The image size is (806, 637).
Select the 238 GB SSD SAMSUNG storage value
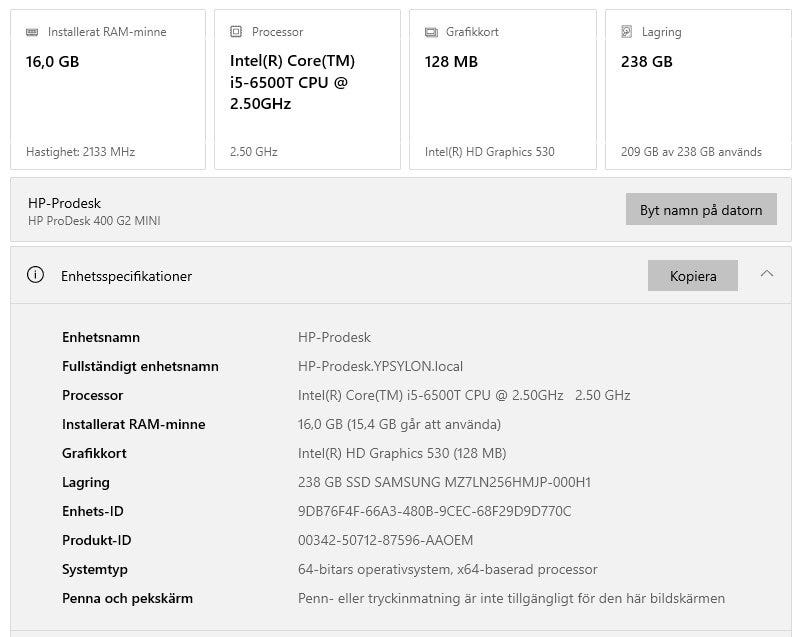(x=445, y=482)
